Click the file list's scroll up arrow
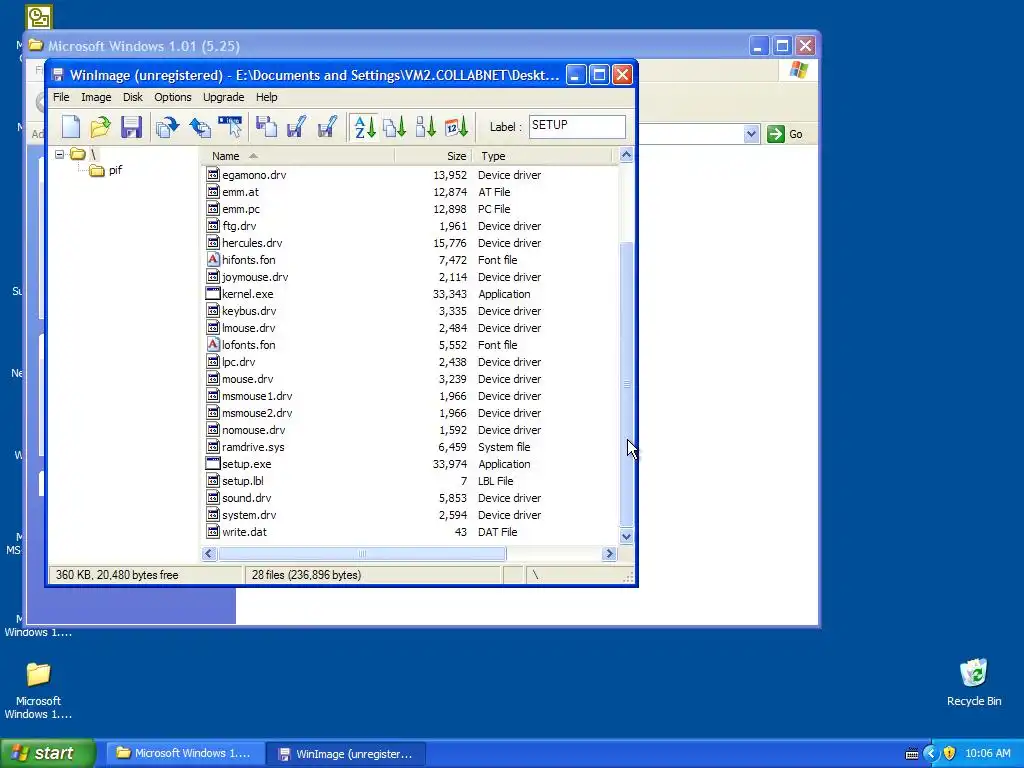 click(x=626, y=155)
